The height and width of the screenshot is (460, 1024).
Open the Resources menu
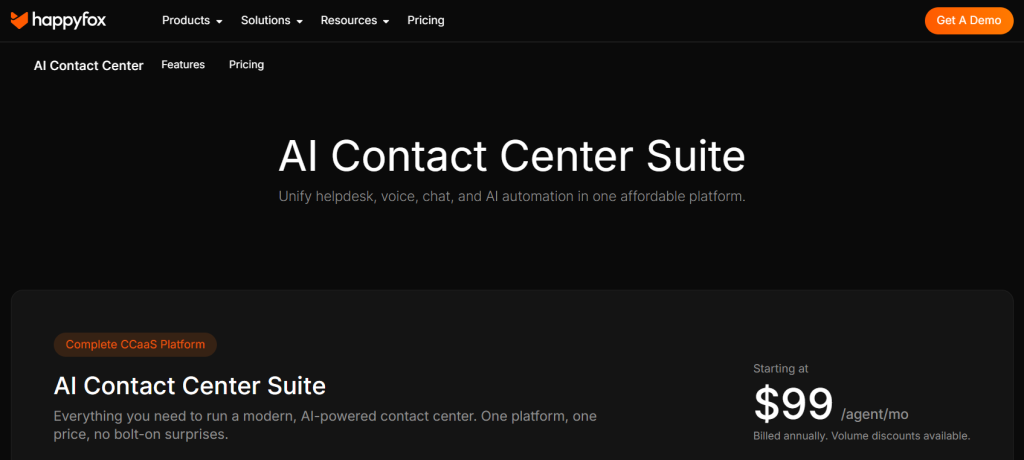[355, 20]
